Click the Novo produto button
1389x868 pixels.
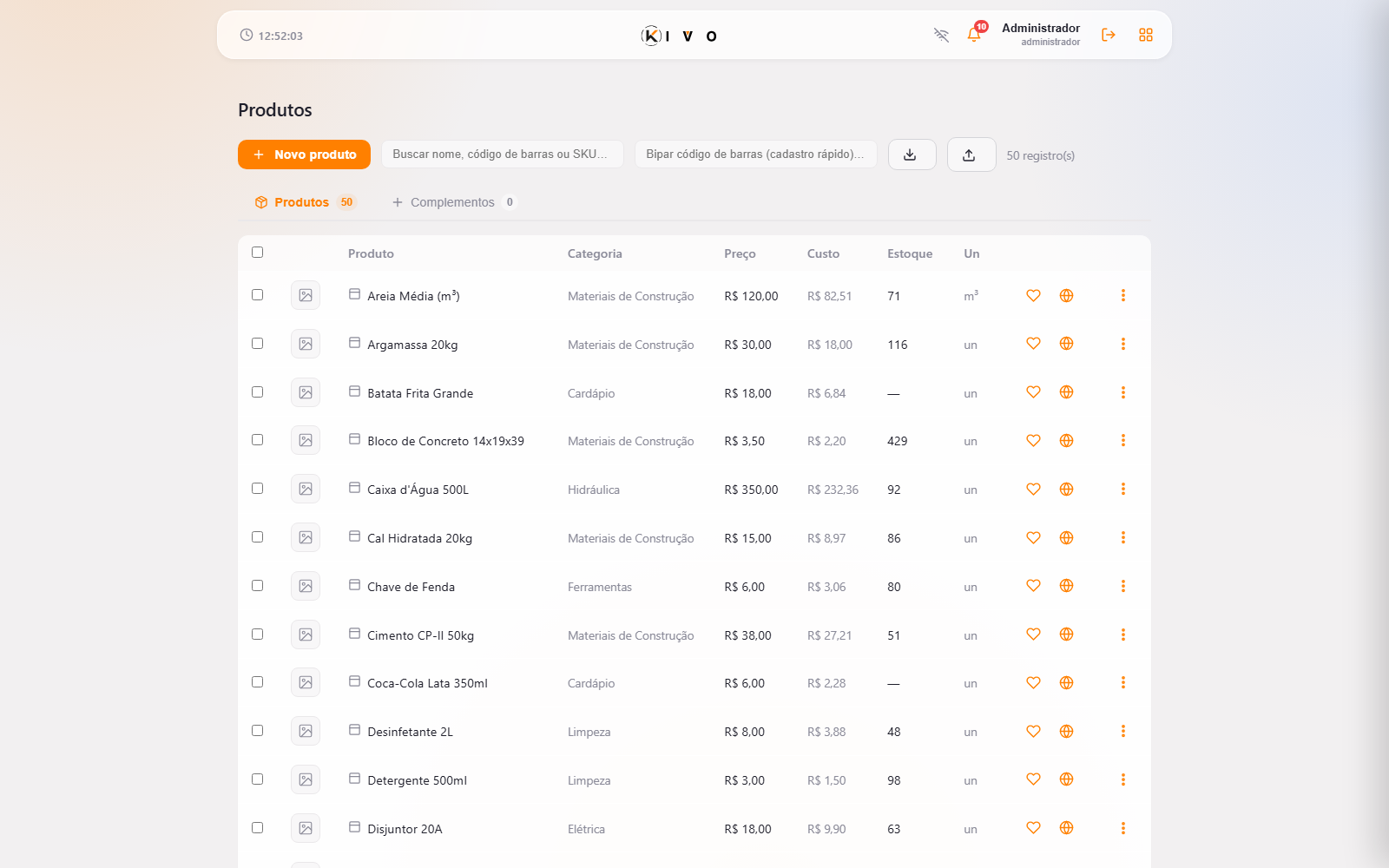pyautogui.click(x=304, y=155)
